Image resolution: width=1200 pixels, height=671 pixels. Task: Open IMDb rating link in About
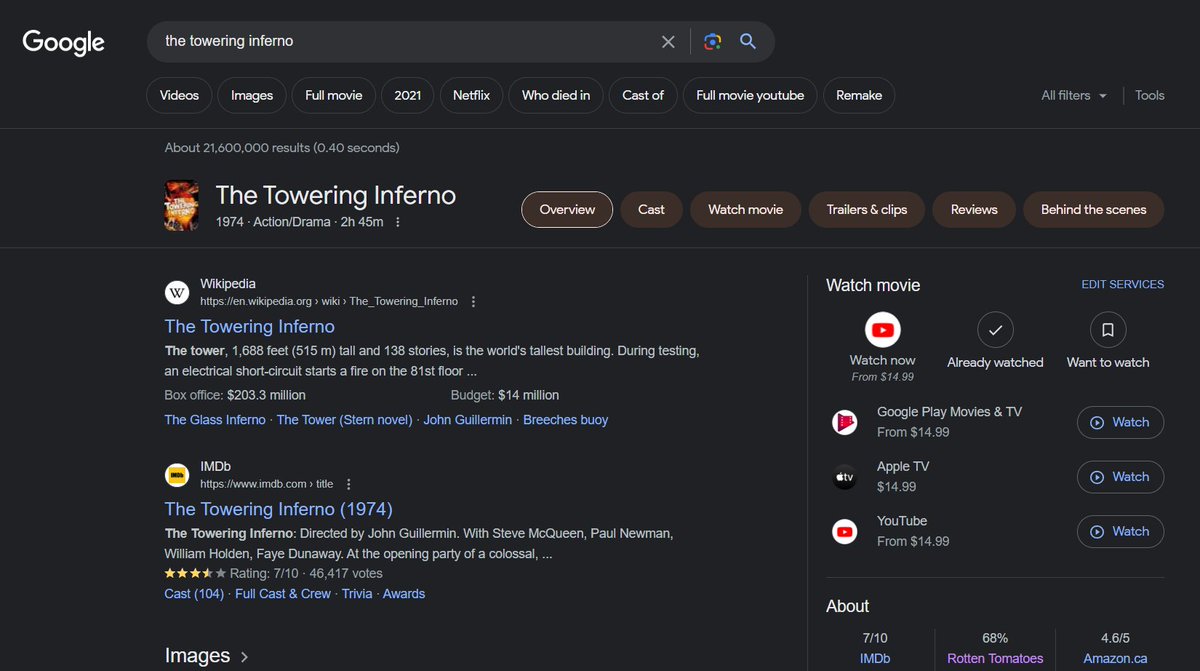875,659
